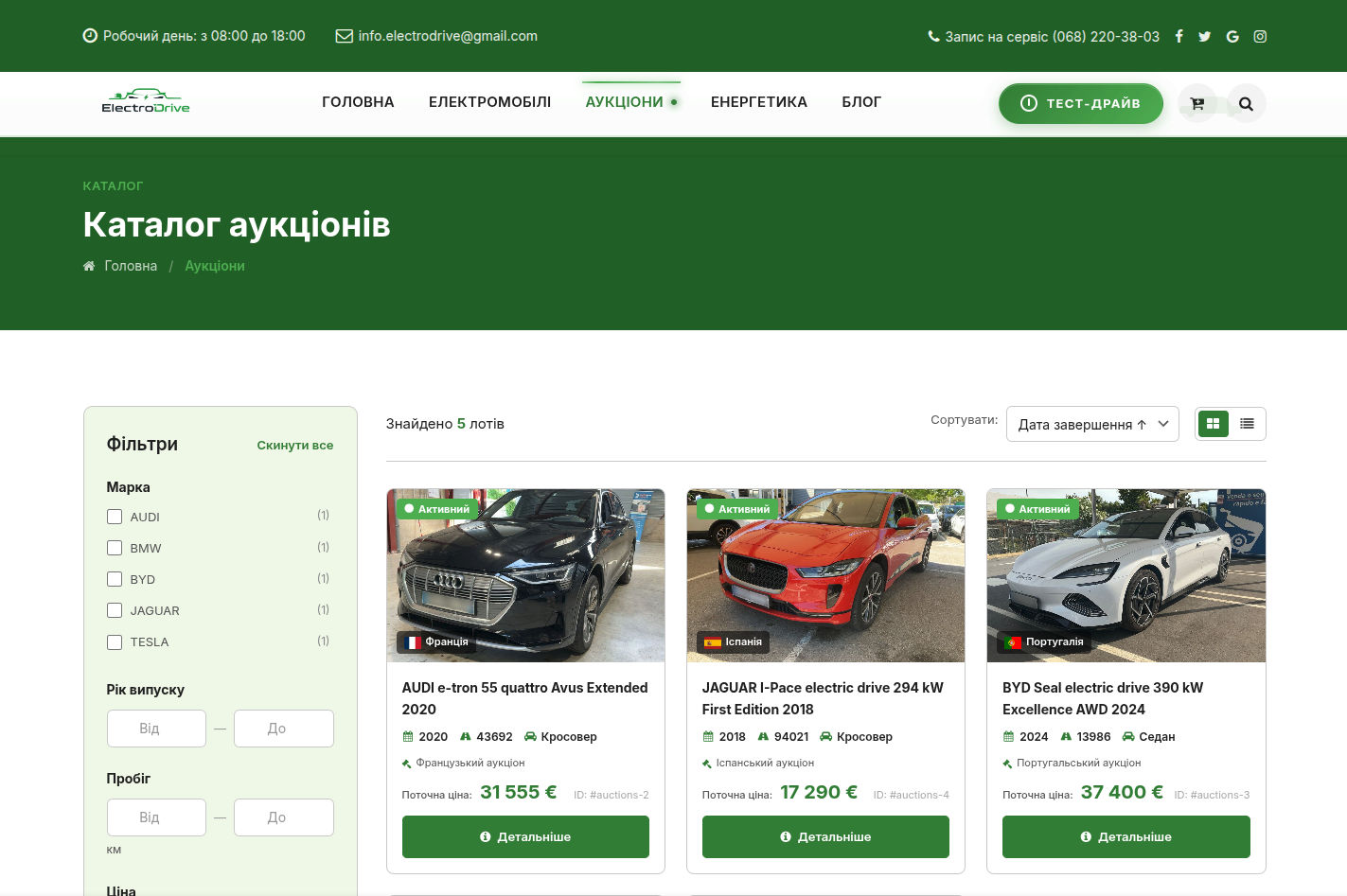This screenshot has height=896, width=1347.
Task: Focus the Рік випуску До input
Action: click(284, 729)
